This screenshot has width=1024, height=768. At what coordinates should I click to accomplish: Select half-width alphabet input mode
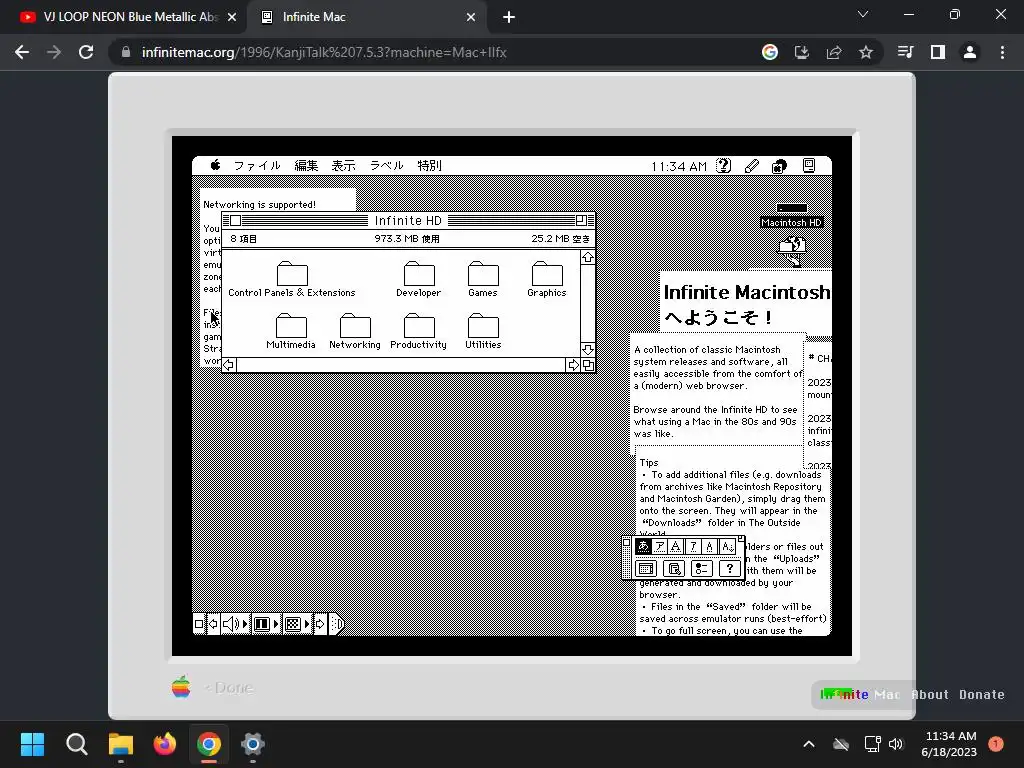click(x=710, y=547)
